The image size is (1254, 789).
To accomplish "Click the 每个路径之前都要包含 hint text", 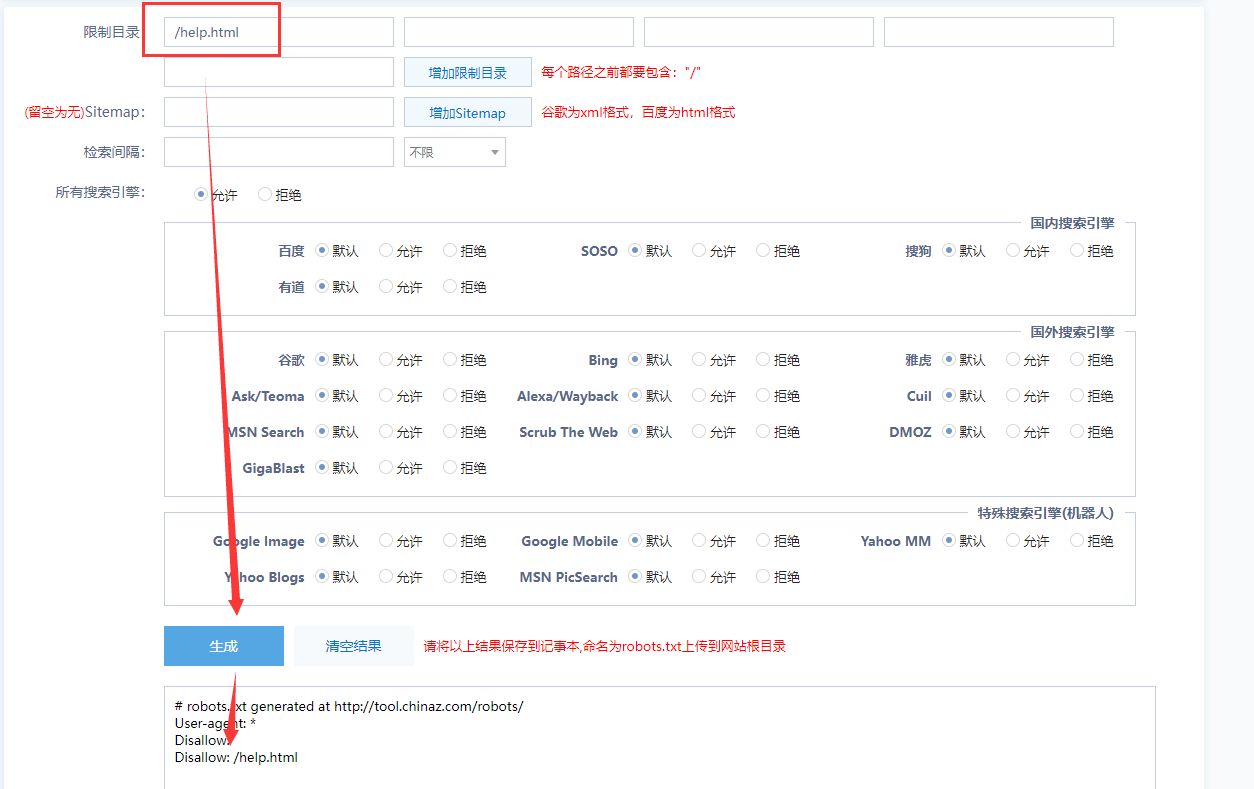I will pos(621,73).
